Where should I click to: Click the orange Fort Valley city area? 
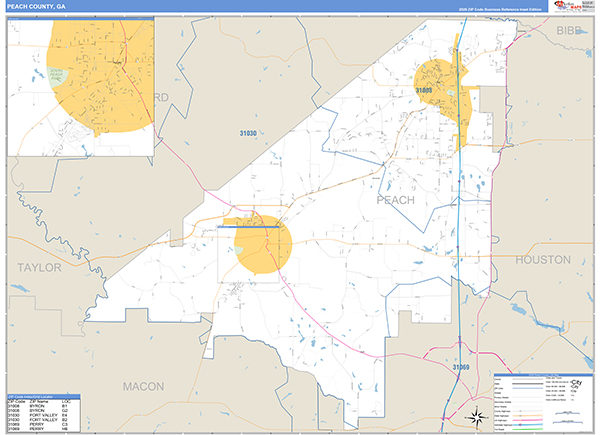pyautogui.click(x=262, y=245)
